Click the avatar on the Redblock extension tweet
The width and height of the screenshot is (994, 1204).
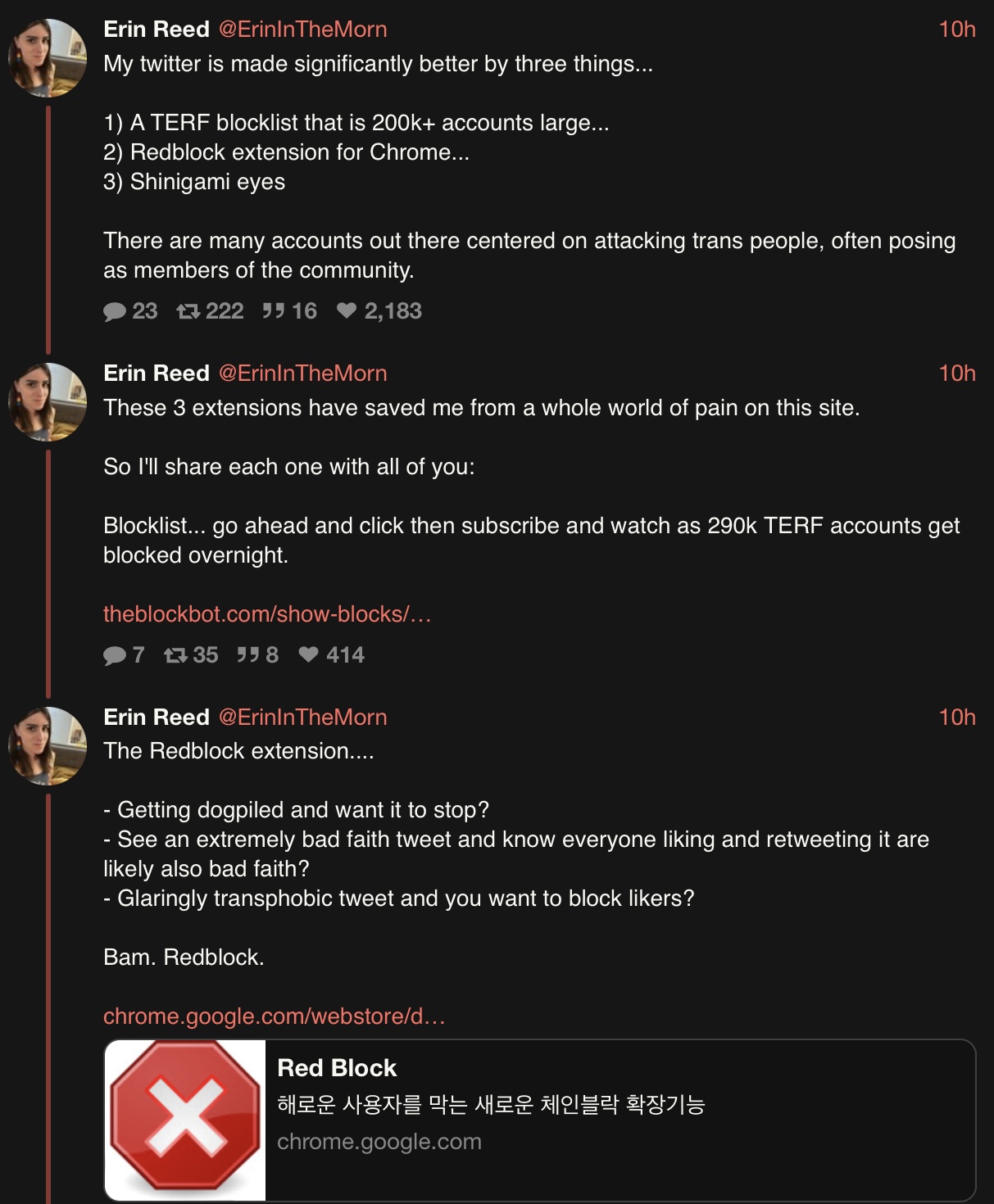coord(48,746)
